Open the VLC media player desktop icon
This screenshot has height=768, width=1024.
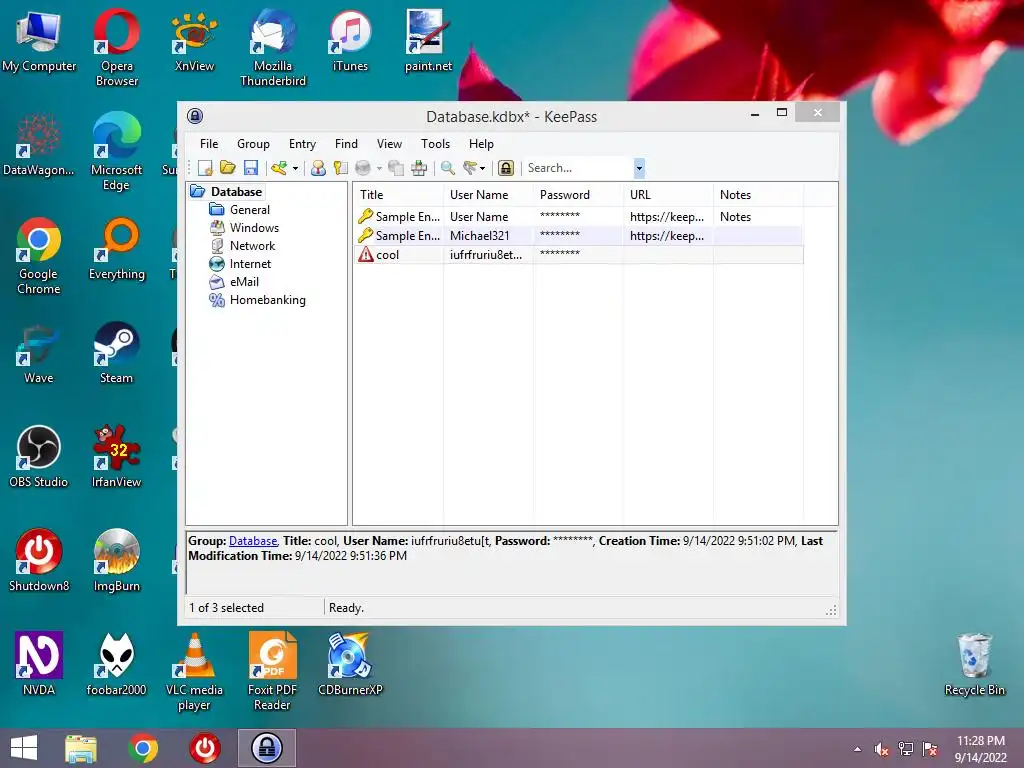[194, 672]
